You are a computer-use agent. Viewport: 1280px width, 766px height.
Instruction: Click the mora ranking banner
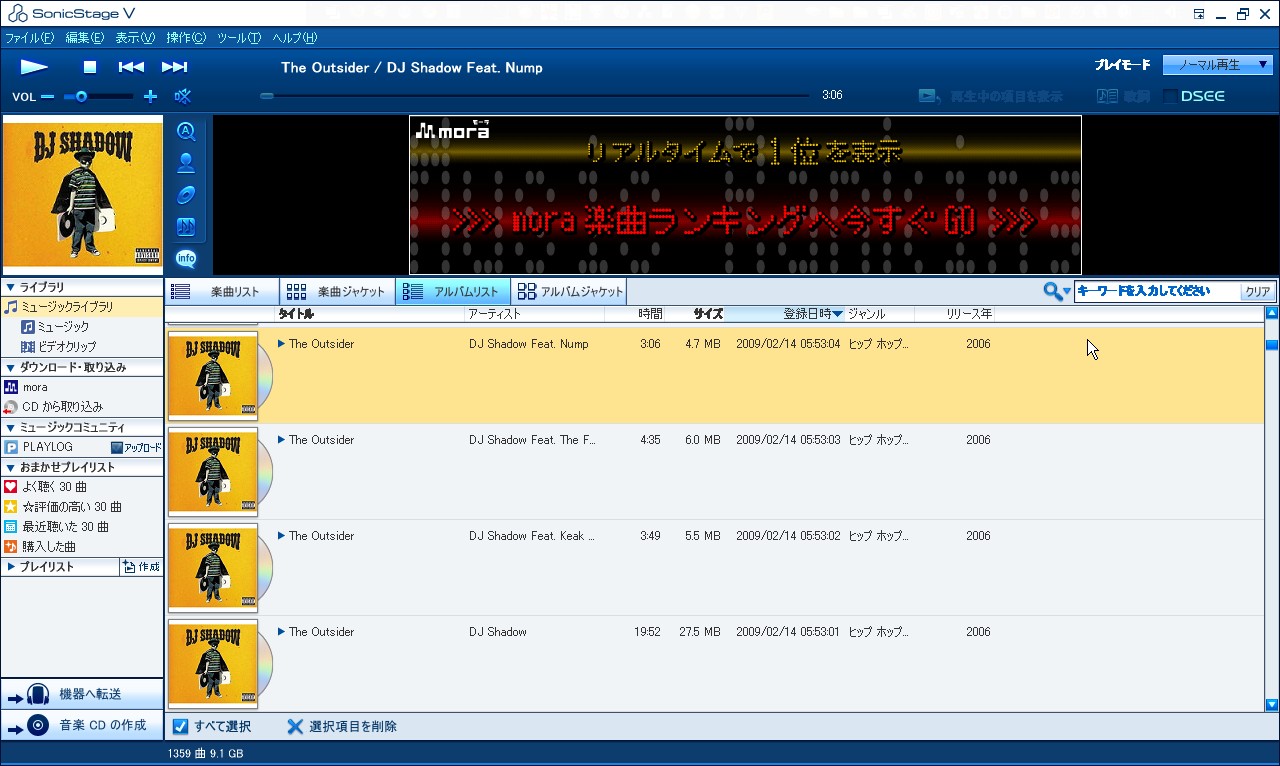tap(745, 195)
